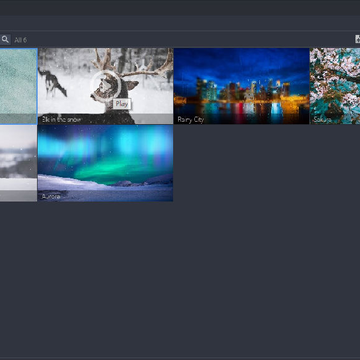Select the Sakura cherry blossom thumbnail

pyautogui.click(x=335, y=86)
